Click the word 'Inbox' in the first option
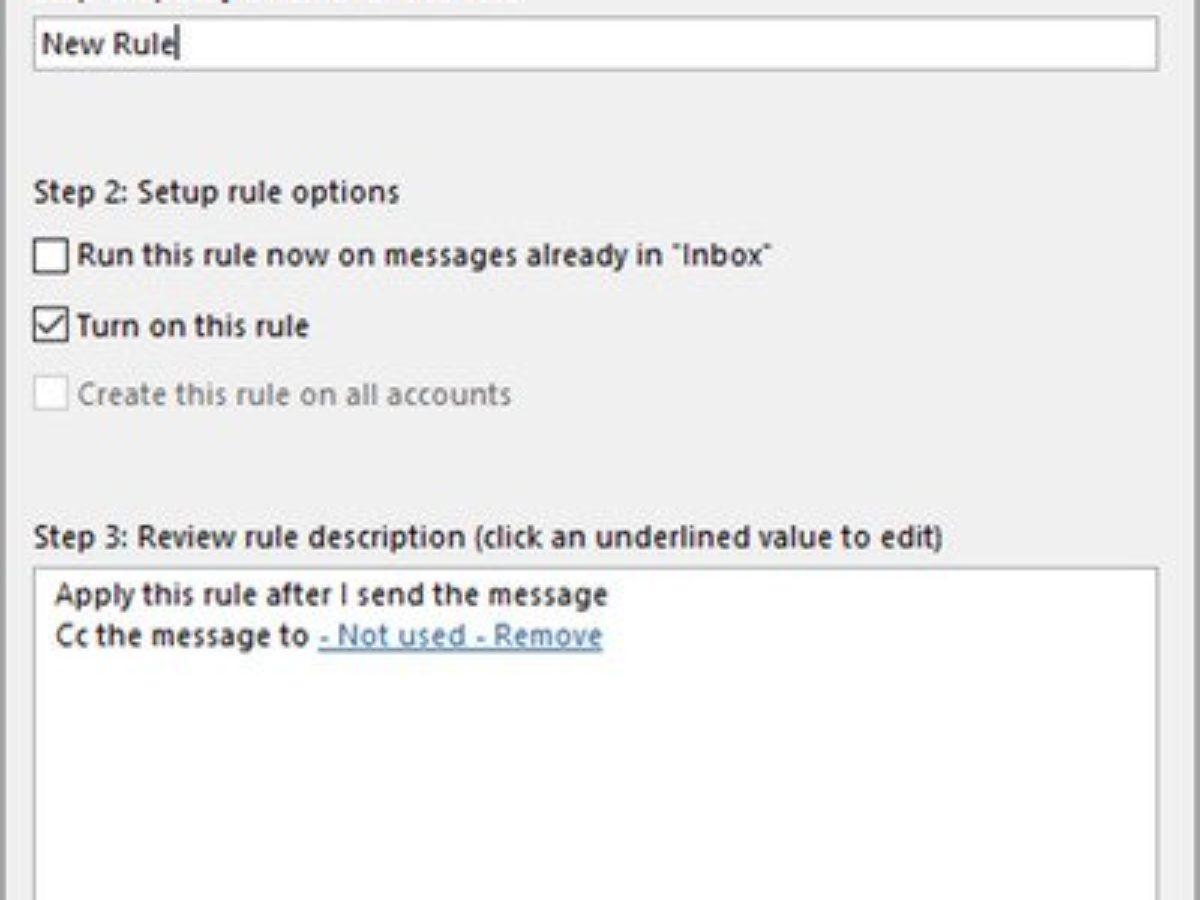1200x900 pixels. tap(724, 256)
